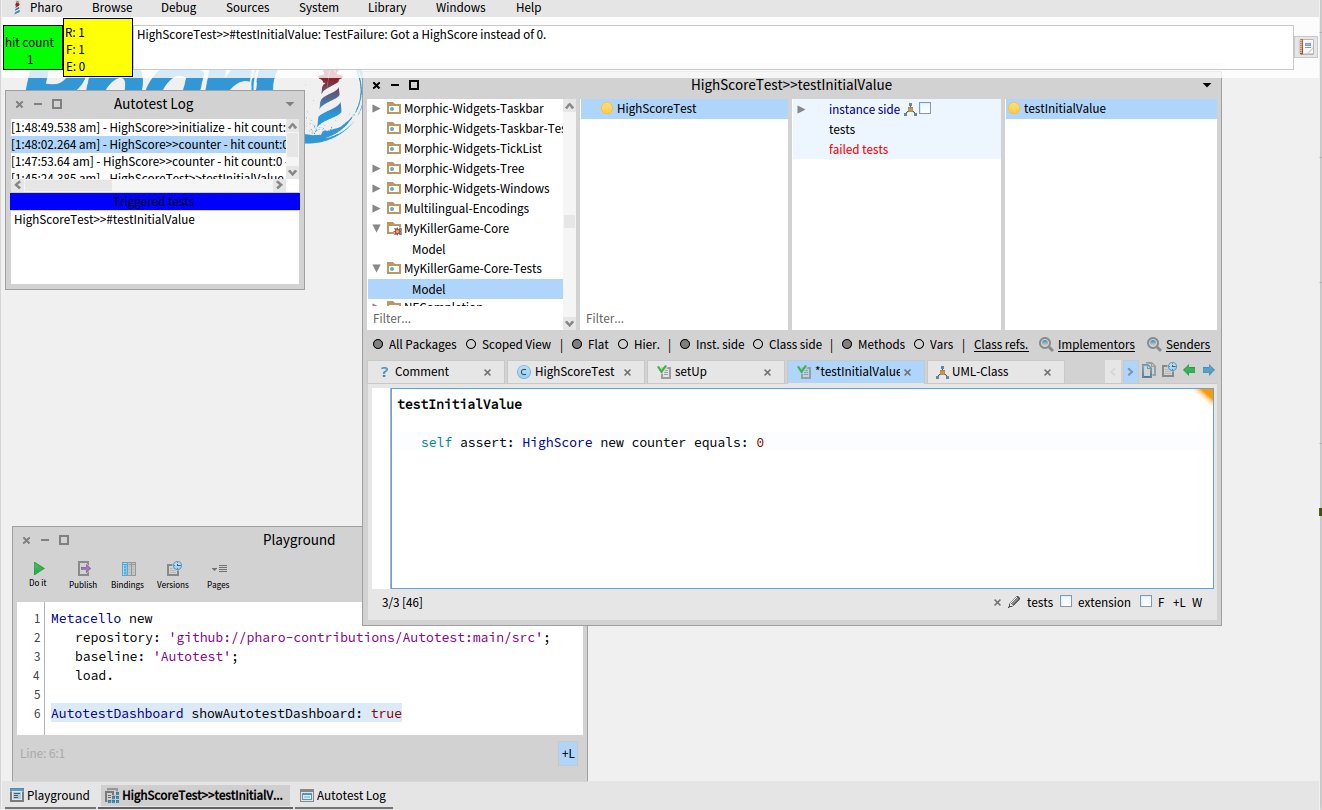Click the yellow icon beside testInitialValue method
The width and height of the screenshot is (1322, 810).
[1014, 109]
